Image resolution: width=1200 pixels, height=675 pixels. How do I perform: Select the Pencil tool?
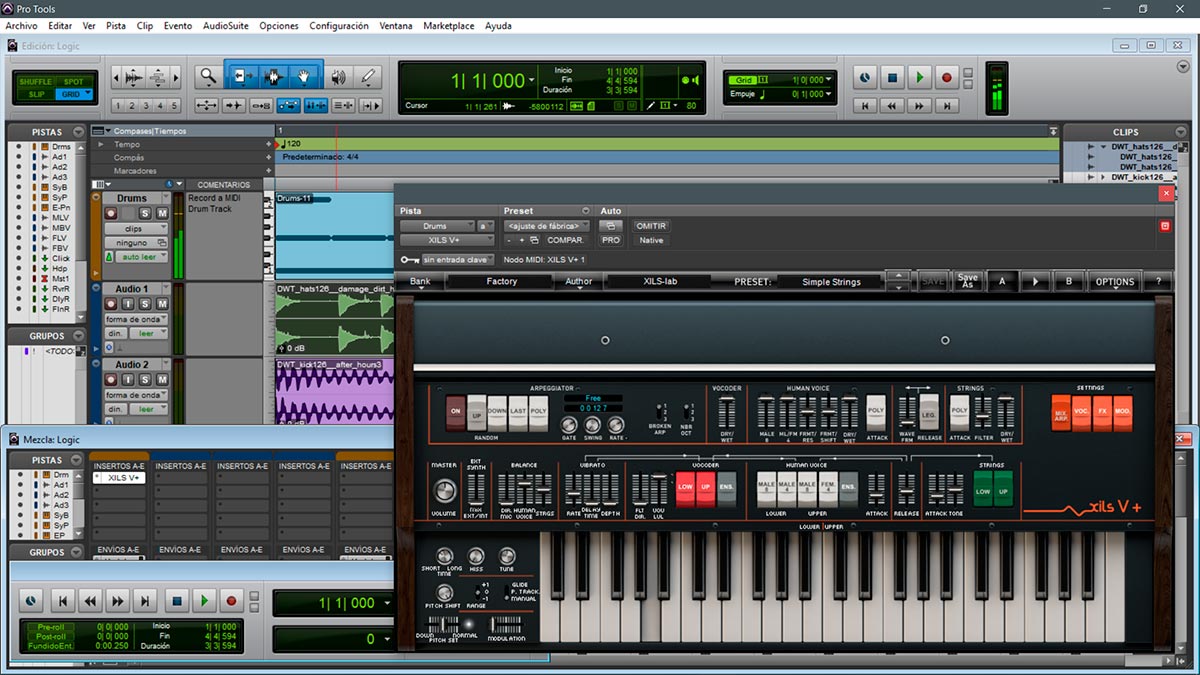369,76
